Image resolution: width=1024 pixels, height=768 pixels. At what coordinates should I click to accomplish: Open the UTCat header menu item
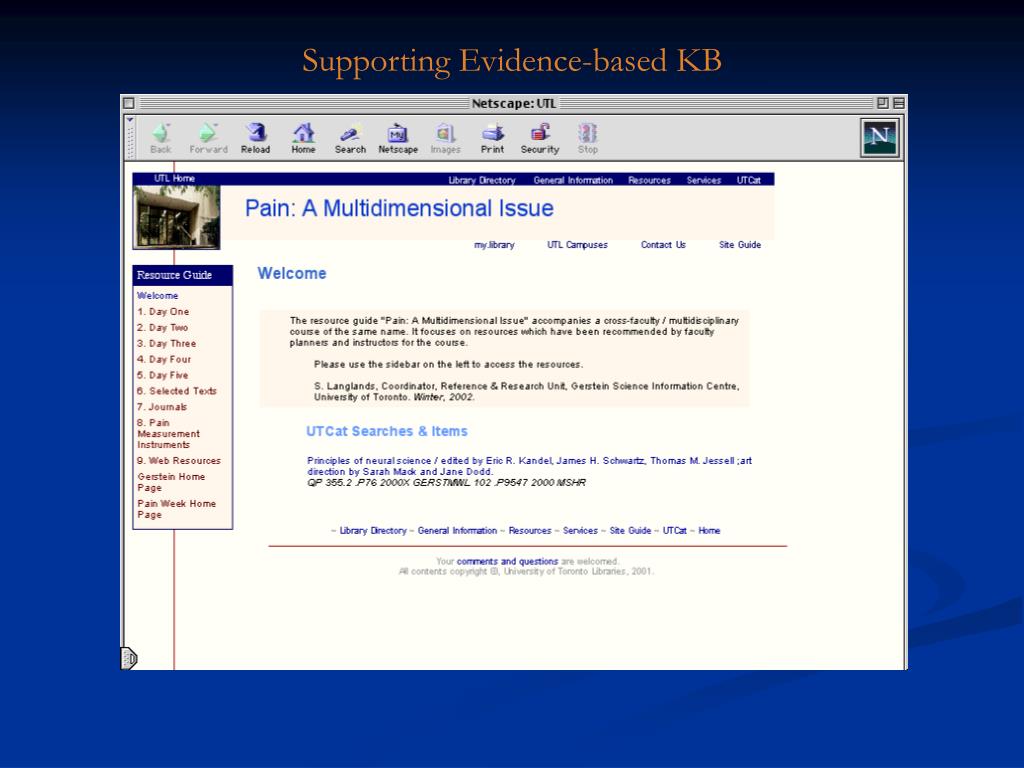coord(748,180)
